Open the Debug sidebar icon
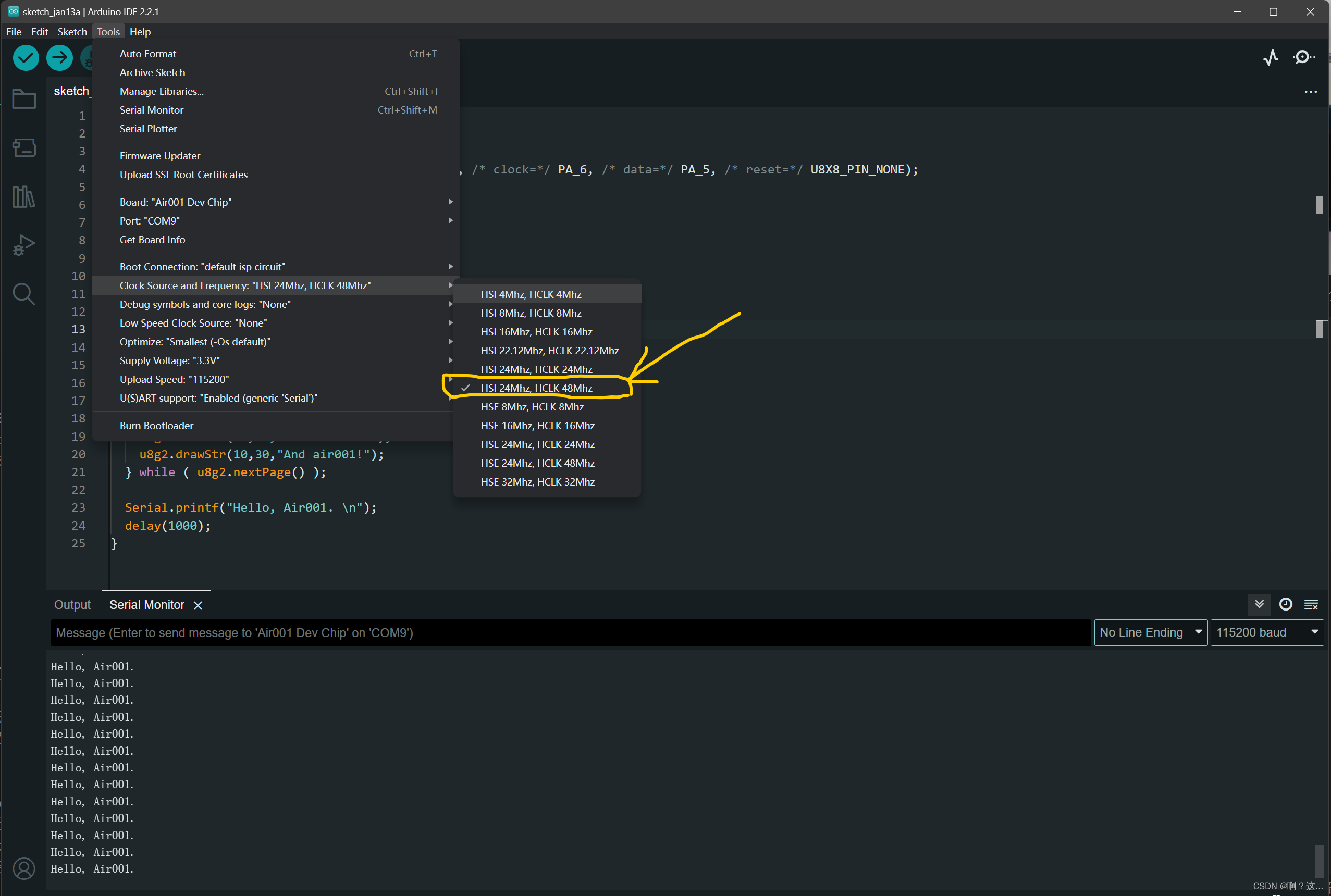The width and height of the screenshot is (1331, 896). (x=24, y=245)
